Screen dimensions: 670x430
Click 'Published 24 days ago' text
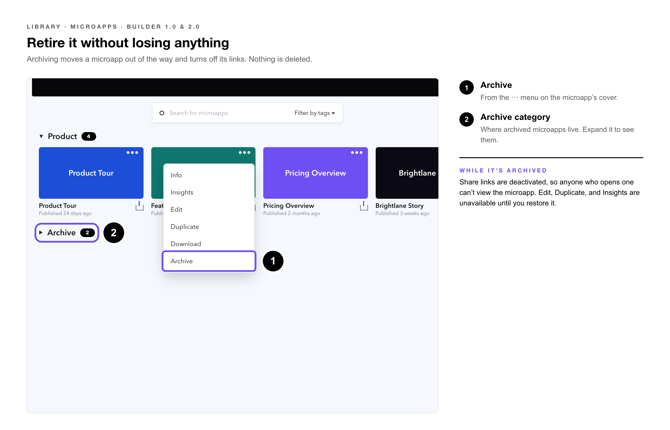click(x=65, y=213)
